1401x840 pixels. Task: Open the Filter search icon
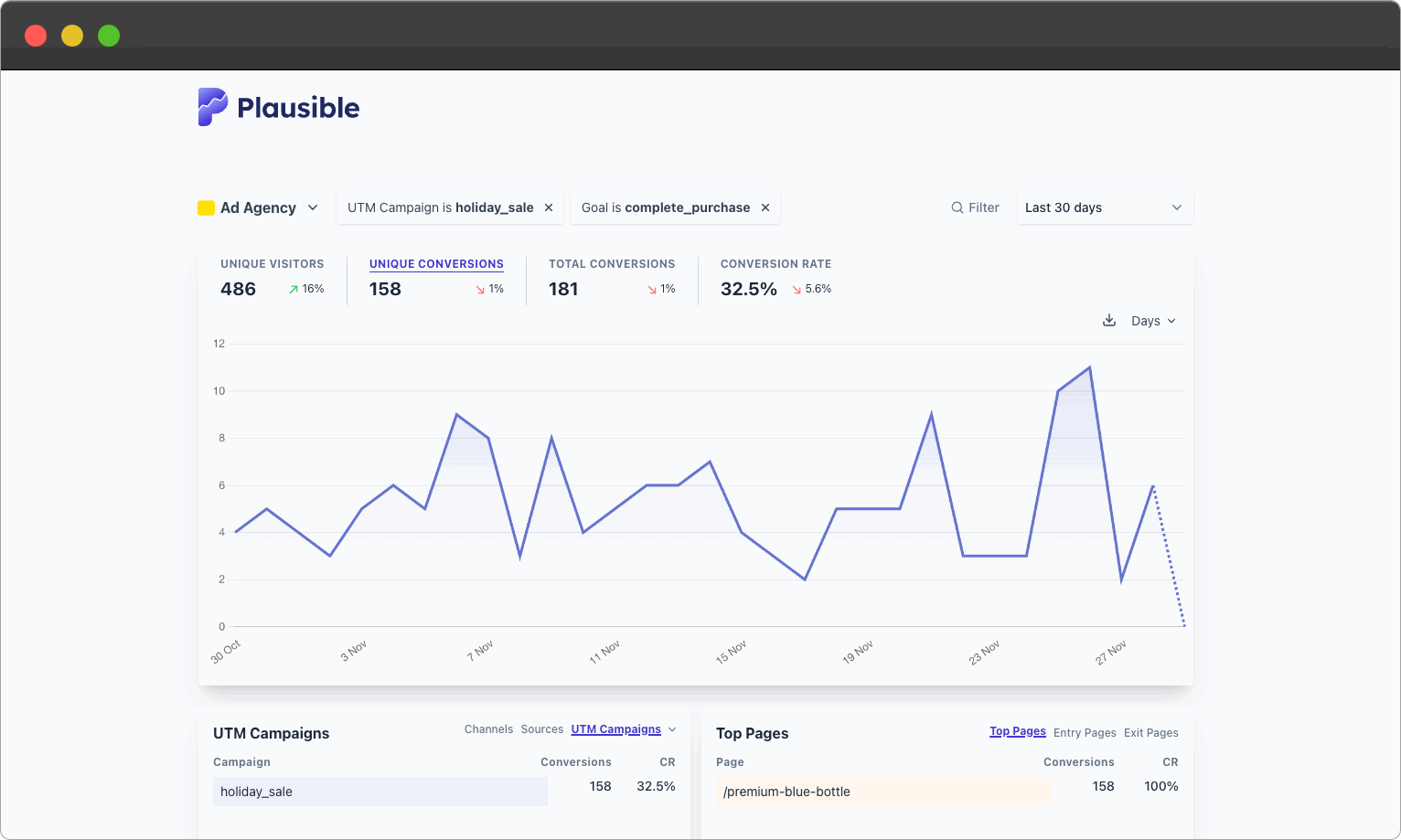pyautogui.click(x=957, y=207)
